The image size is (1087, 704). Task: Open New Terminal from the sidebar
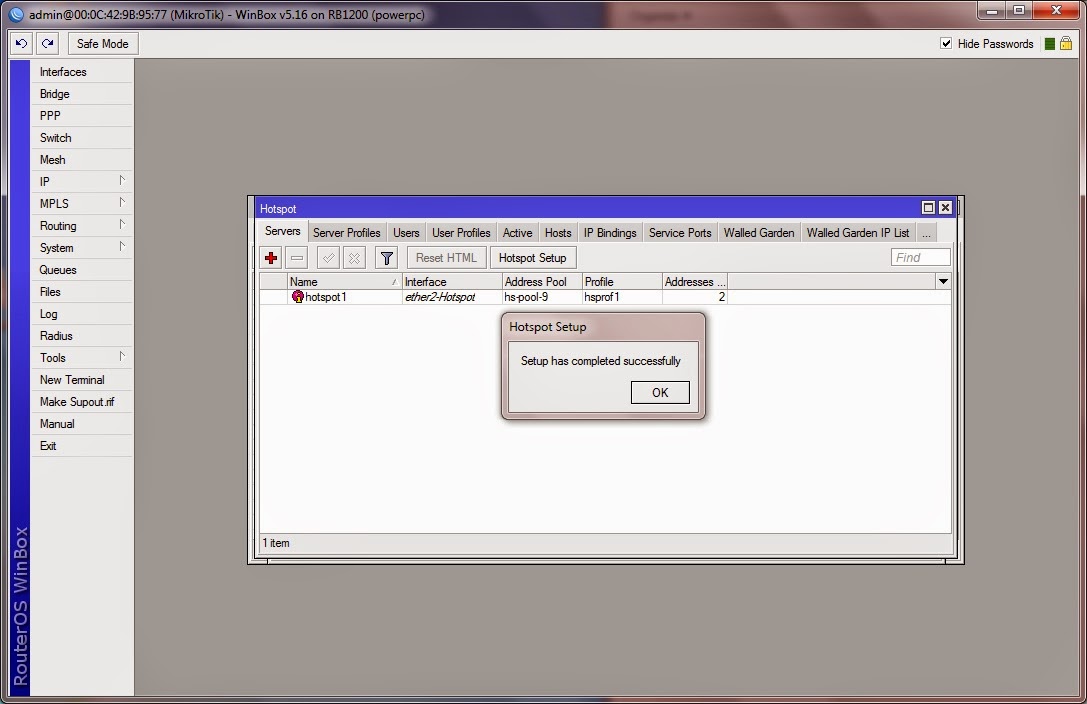click(x=82, y=380)
